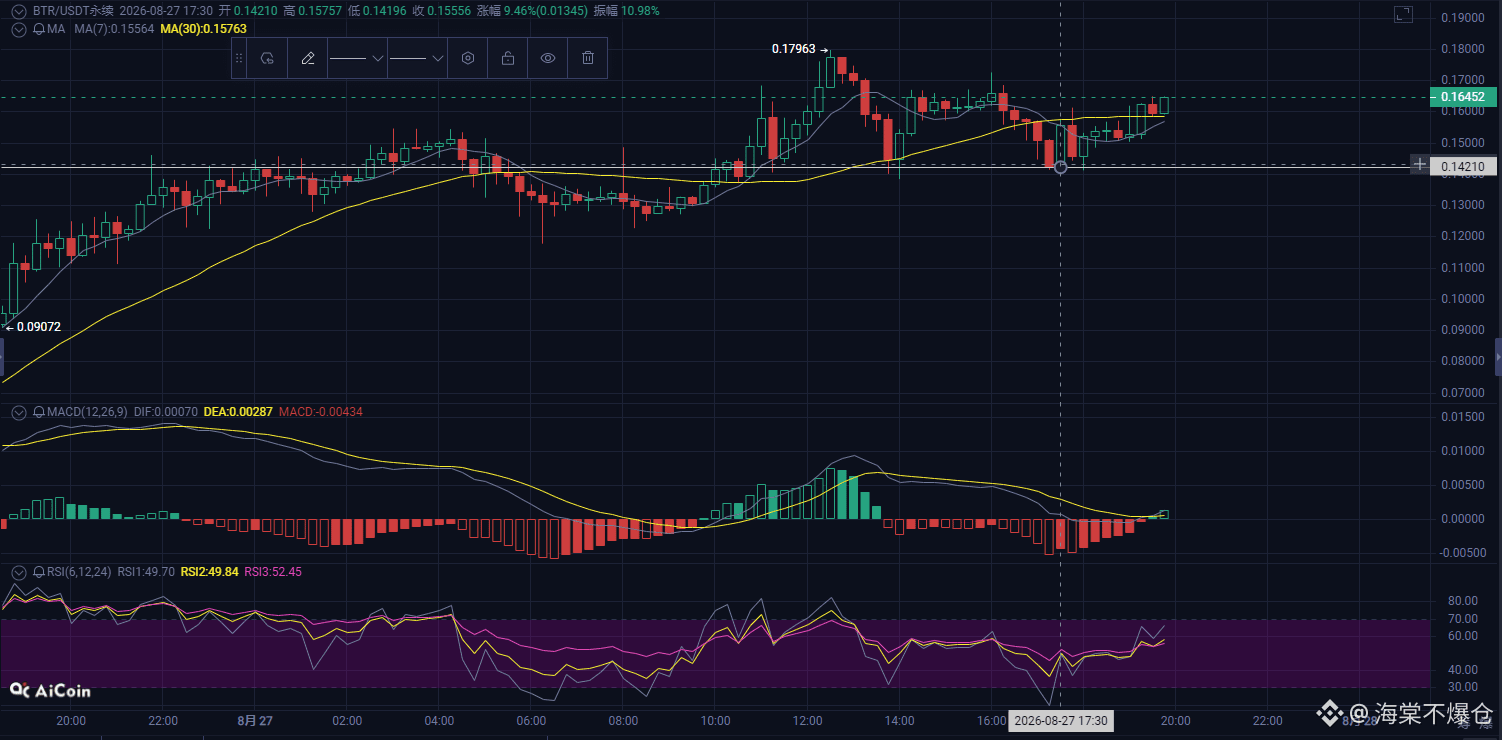Click RSI3:52.45 legend value
This screenshot has height=740, width=1502.
click(x=273, y=572)
